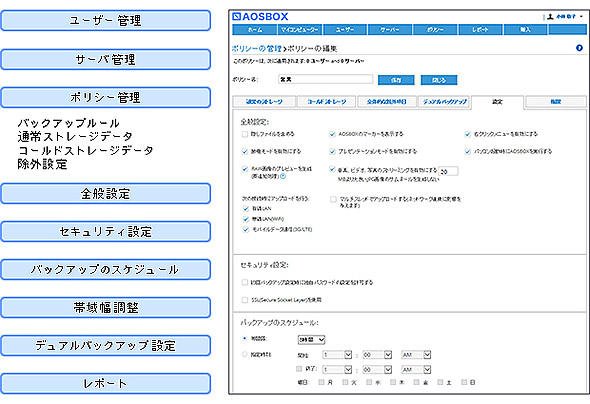Open the end hour dropdown
This screenshot has width=590, height=404.
(x=337, y=370)
